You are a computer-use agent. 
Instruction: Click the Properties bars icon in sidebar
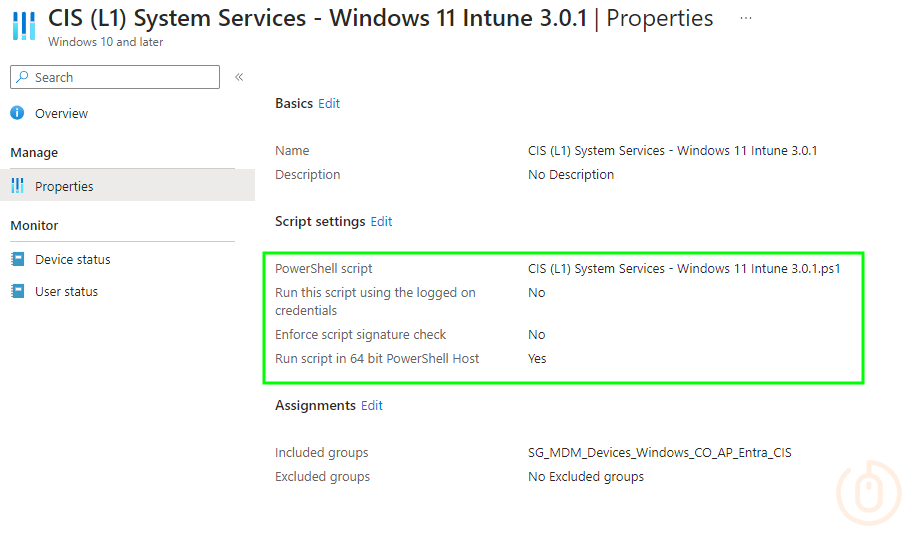(17, 186)
